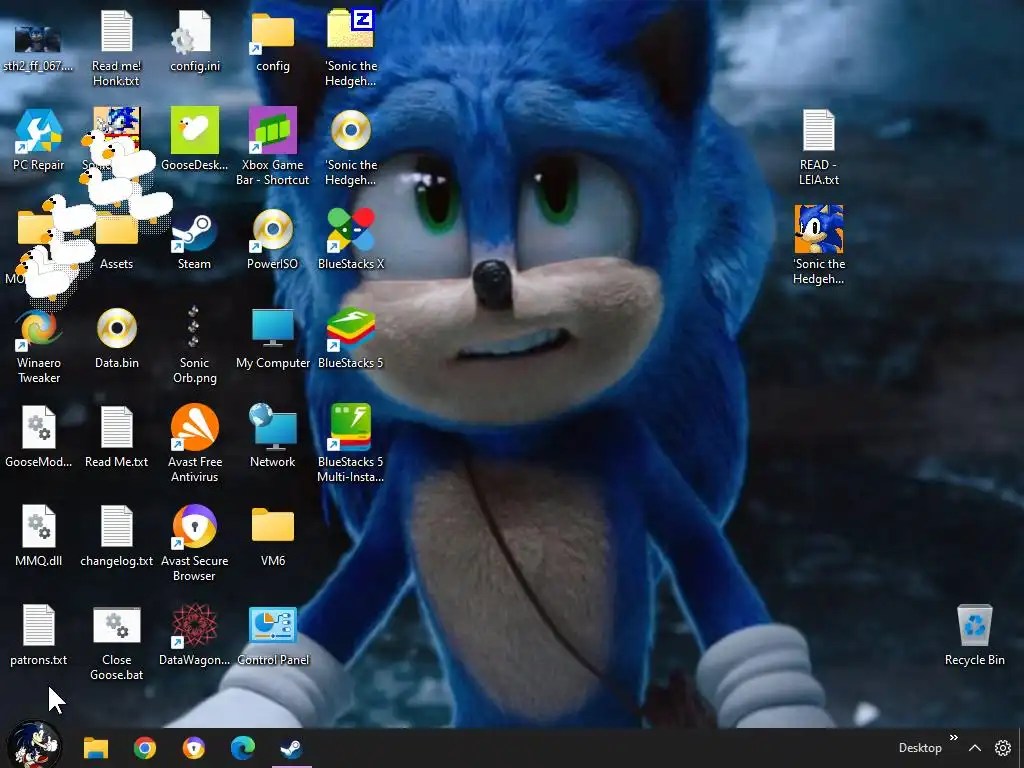Select the Close Goose.bat file
Viewport: 1024px width, 768px height.
(116, 626)
